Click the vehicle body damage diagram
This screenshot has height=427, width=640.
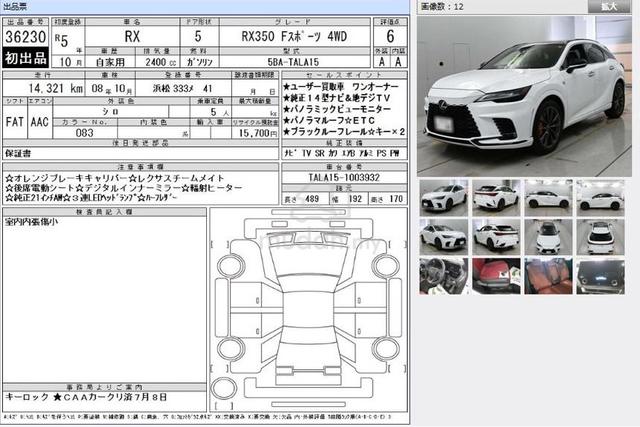tap(309, 310)
